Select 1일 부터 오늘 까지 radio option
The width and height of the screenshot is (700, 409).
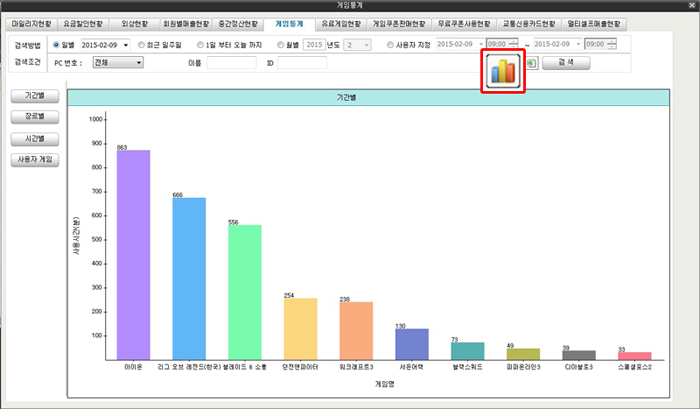coord(200,45)
